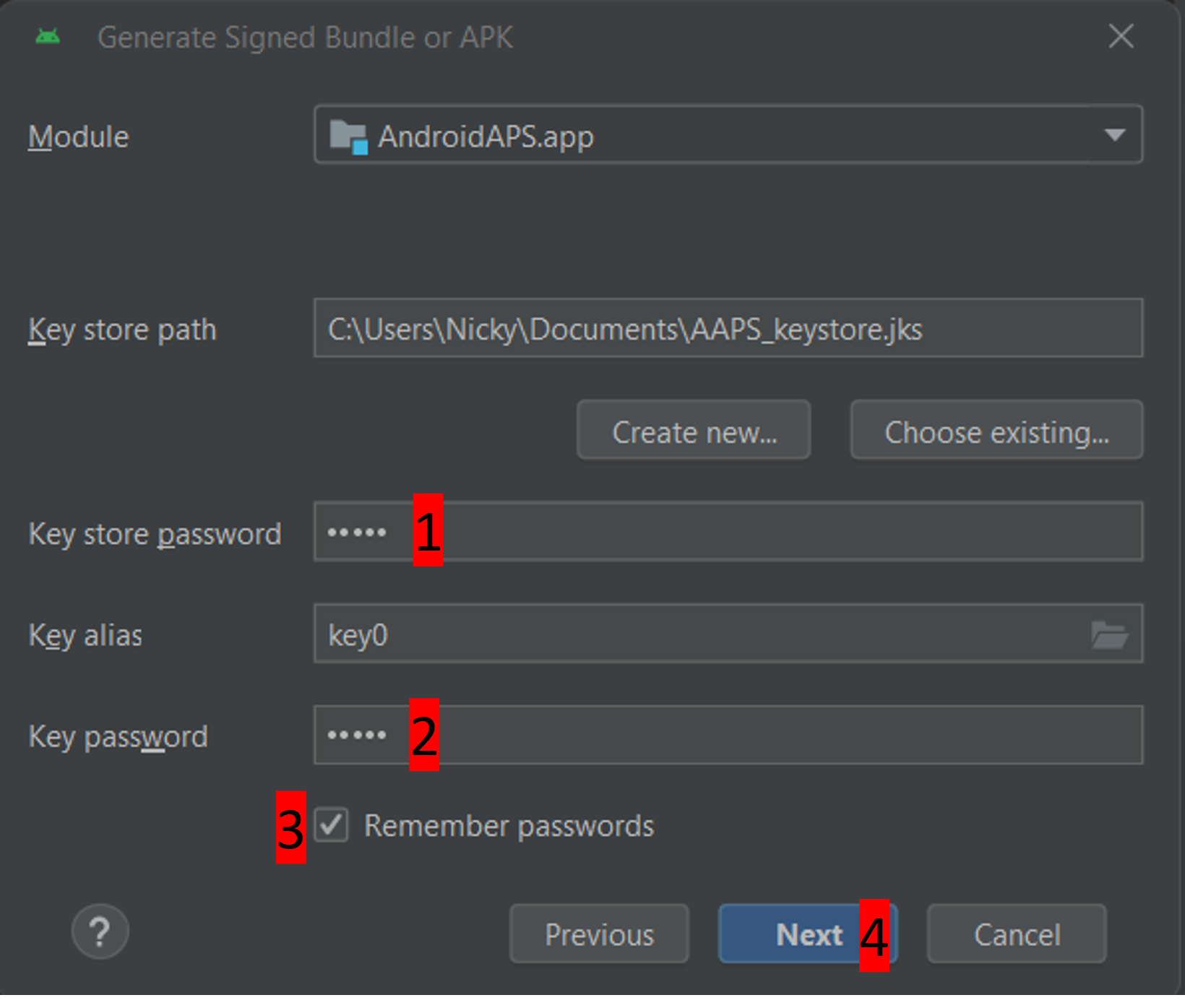
Task: Close the Generate Signed Bundle dialog
Action: tap(1121, 36)
